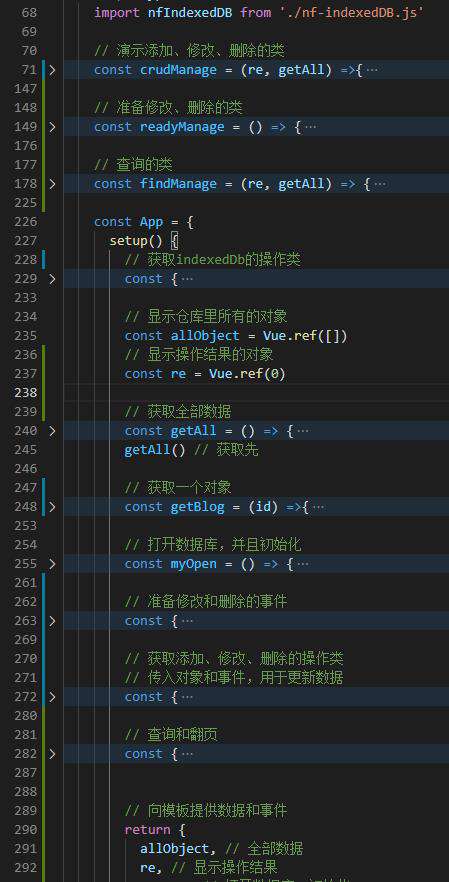Click the comment 准备修改和删除的事件
Viewport: 449px width, 882px height.
tap(206, 602)
